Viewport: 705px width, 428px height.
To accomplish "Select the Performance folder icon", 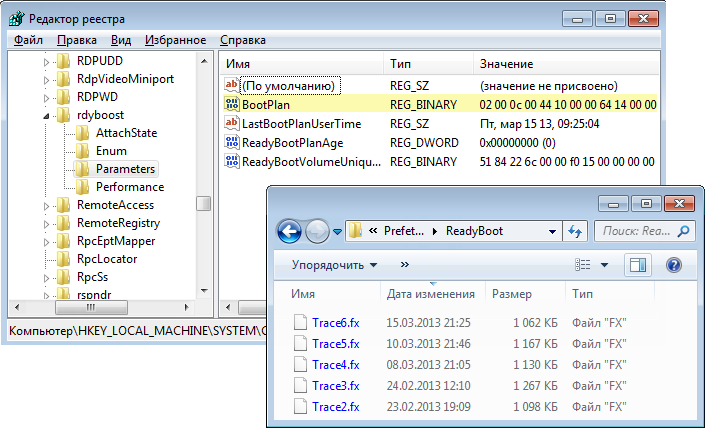I will pyautogui.click(x=82, y=187).
